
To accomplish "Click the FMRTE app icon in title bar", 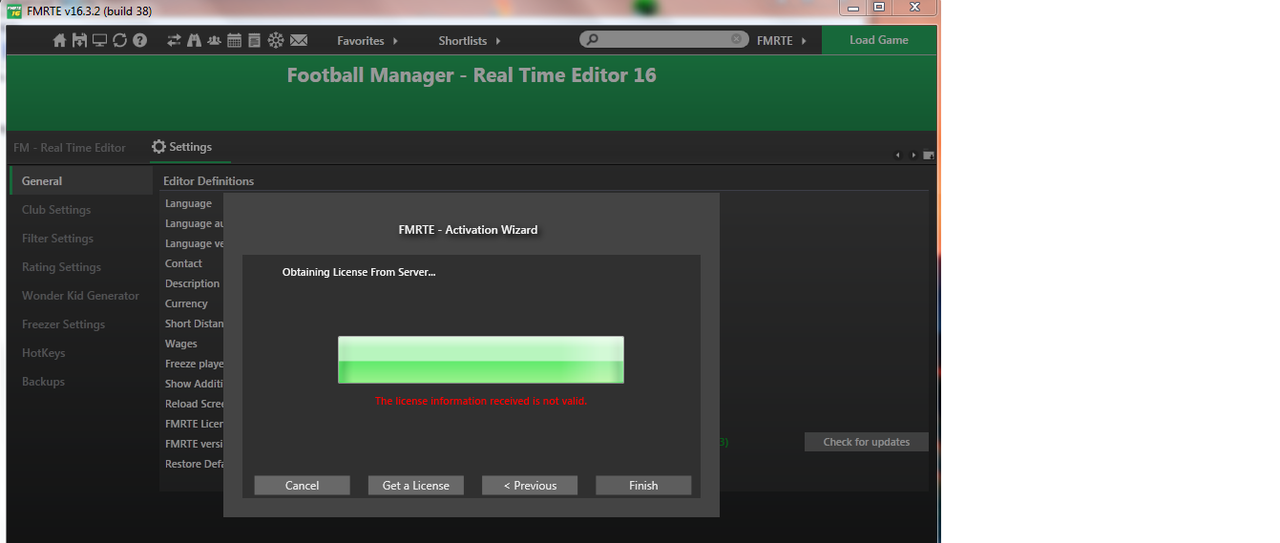I will point(14,10).
